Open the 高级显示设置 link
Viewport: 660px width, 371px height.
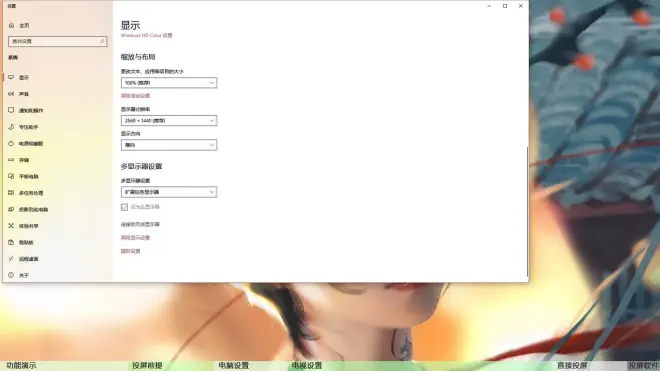(135, 238)
